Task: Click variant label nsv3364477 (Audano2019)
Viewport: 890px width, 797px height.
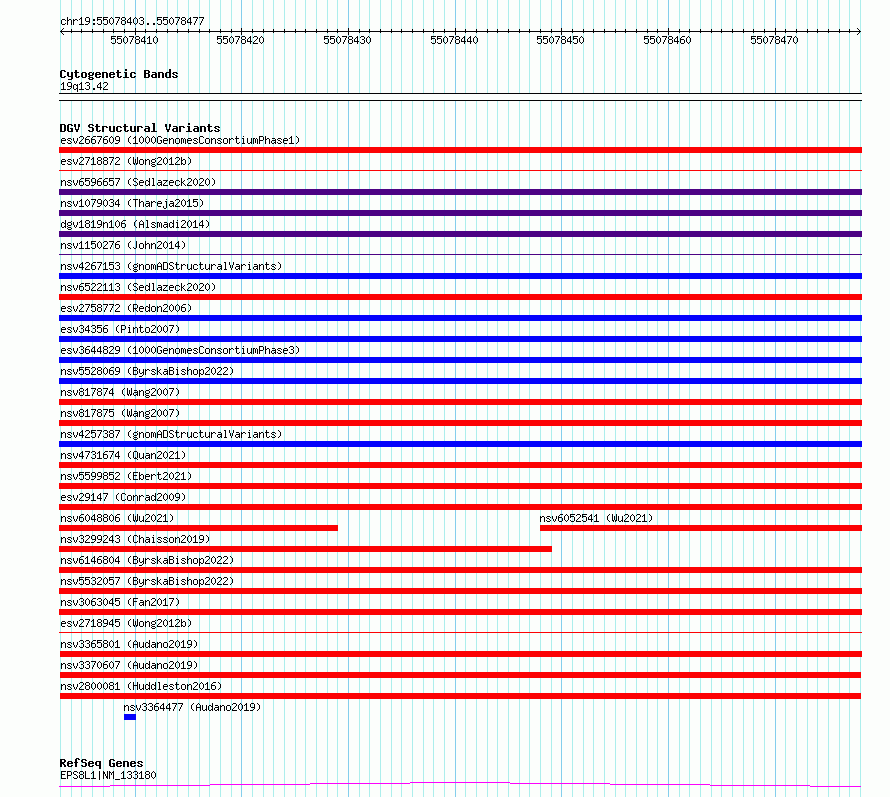Action: click(192, 707)
